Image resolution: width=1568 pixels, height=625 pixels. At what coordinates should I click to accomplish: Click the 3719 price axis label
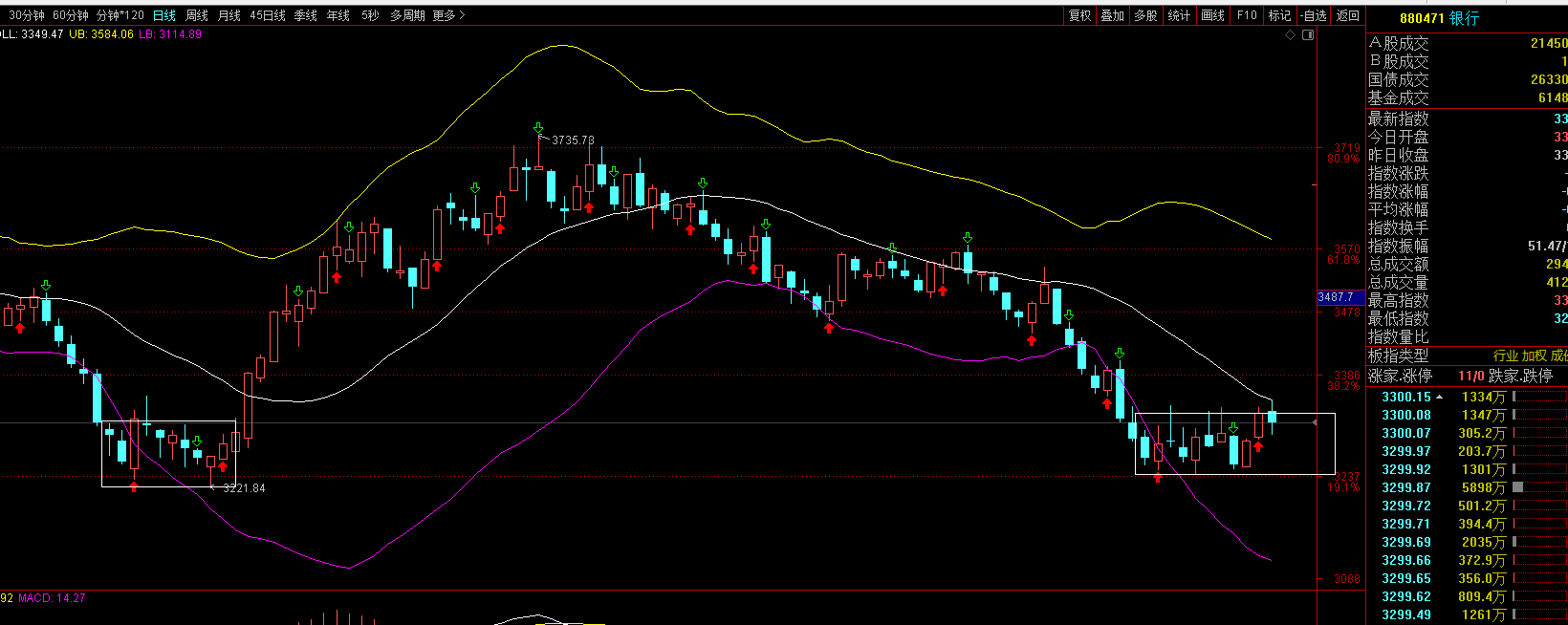(1347, 148)
